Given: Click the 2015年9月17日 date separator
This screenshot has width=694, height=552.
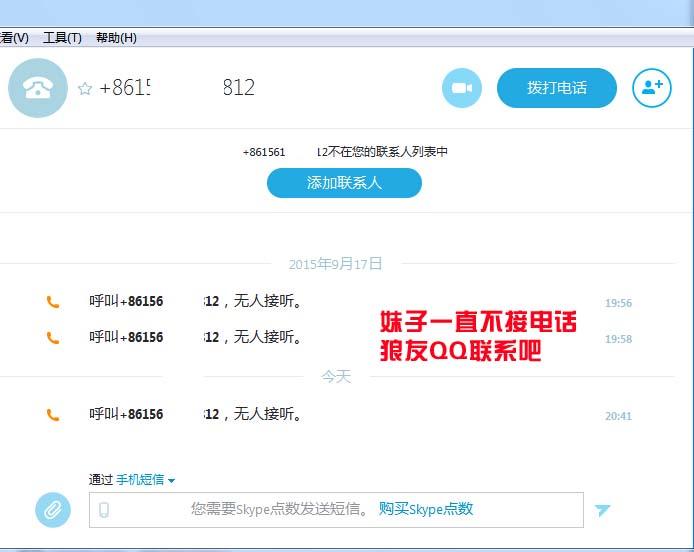Looking at the screenshot, I should click(x=335, y=264).
